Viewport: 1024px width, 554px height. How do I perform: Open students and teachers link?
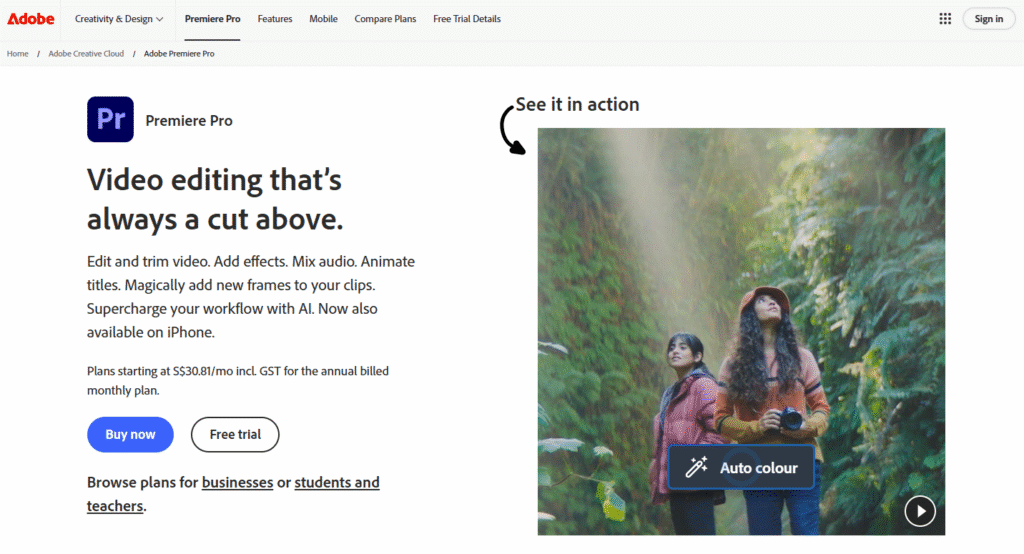point(233,494)
